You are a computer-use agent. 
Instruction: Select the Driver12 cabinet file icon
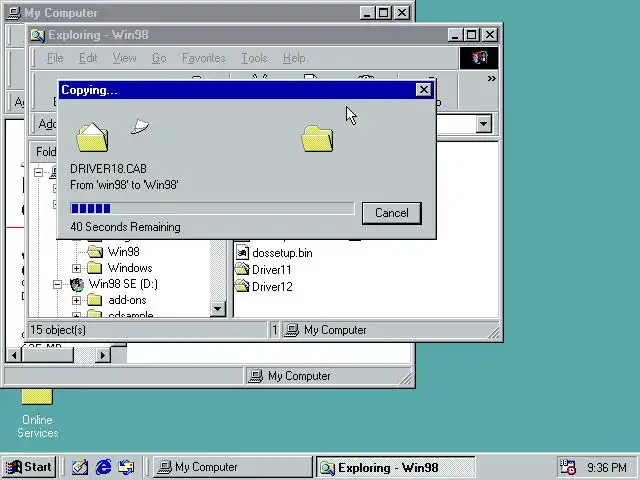coord(242,286)
